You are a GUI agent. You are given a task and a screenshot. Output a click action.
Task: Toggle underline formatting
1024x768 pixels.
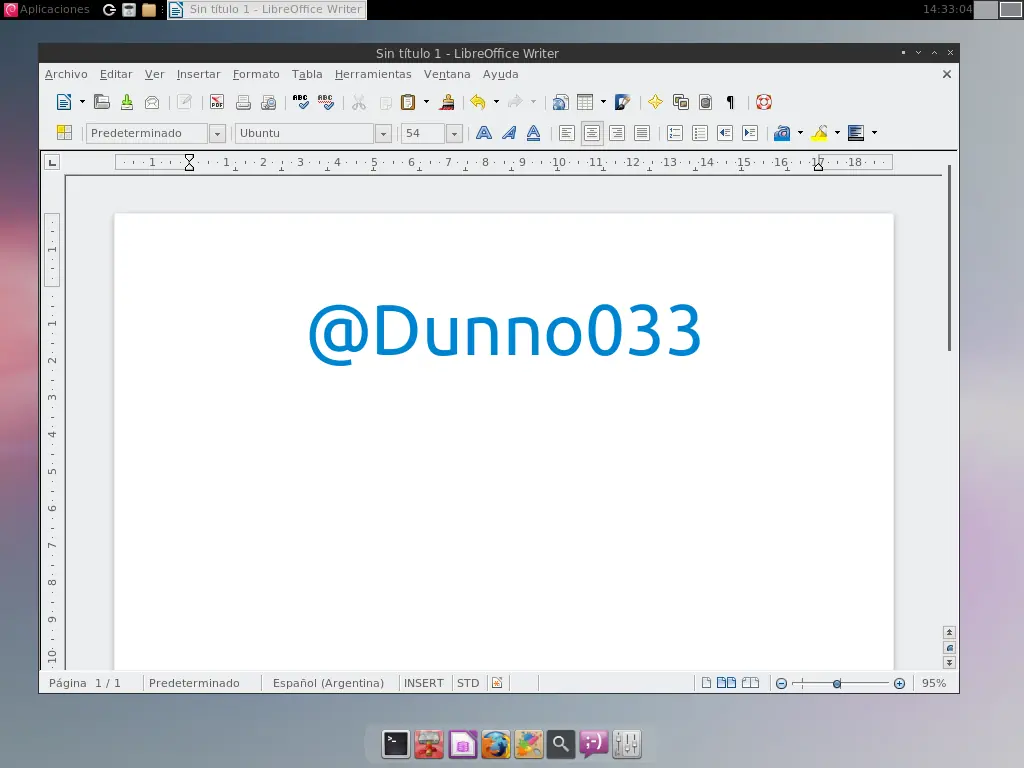coord(534,133)
